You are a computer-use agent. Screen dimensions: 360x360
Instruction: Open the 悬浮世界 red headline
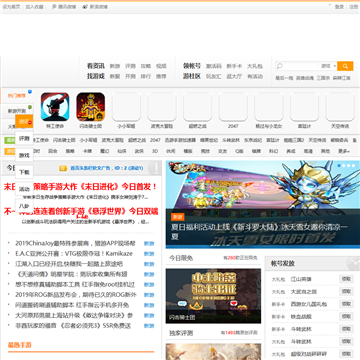click(81, 211)
